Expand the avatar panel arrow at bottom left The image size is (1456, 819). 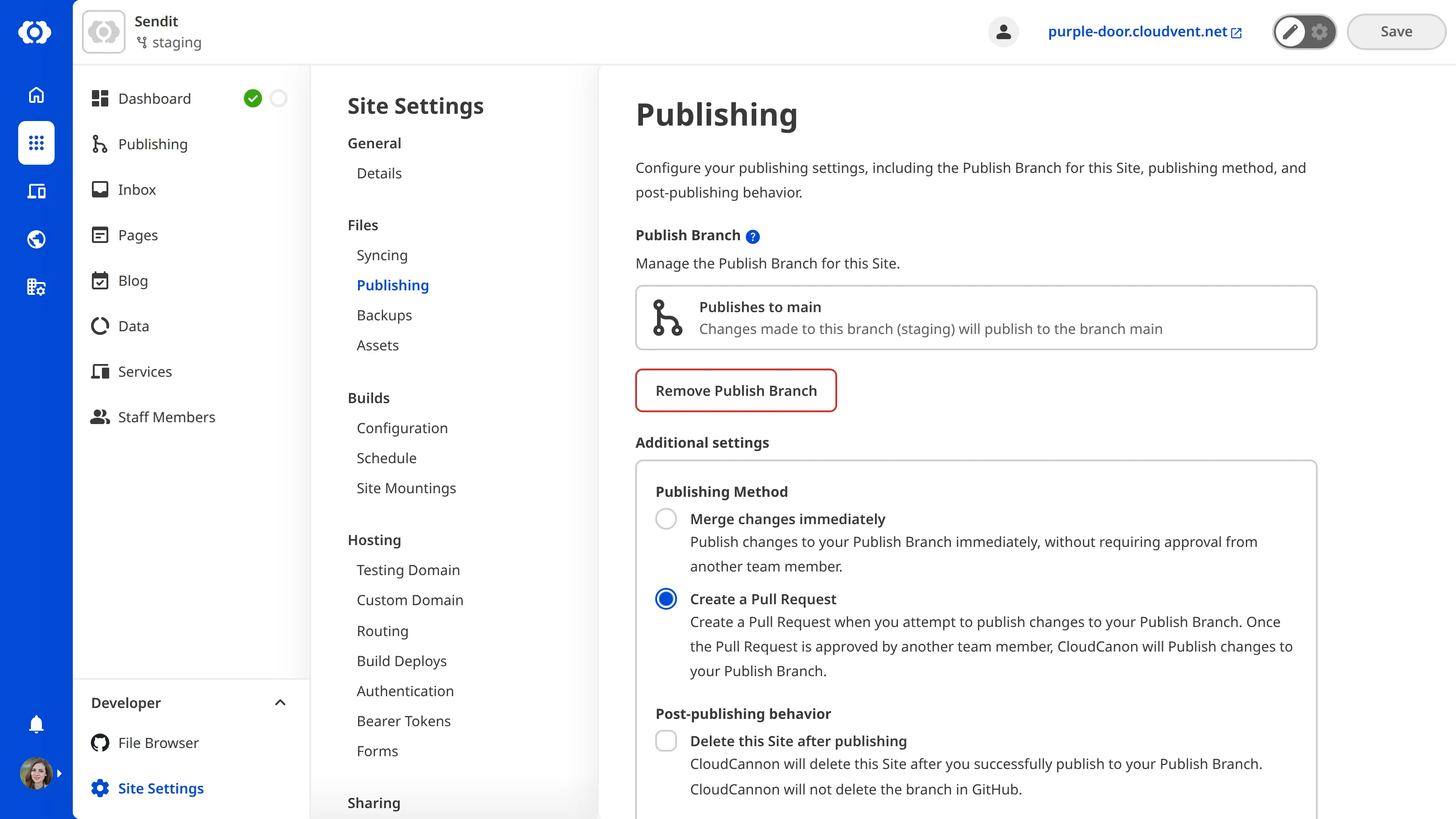click(x=60, y=773)
